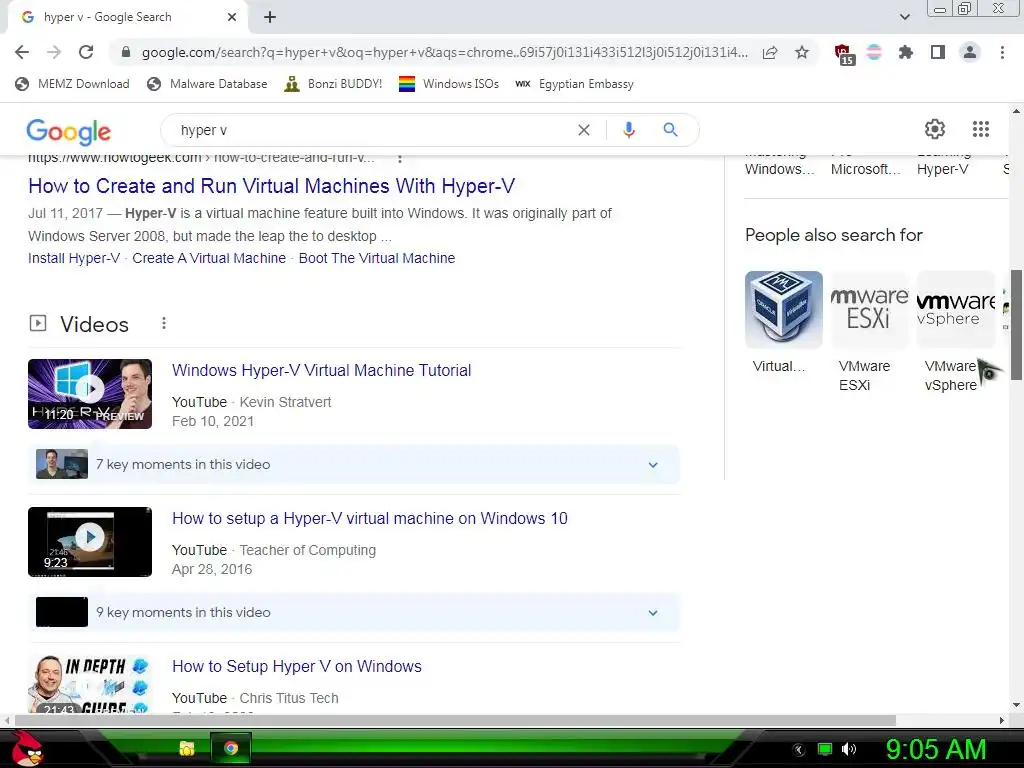Play the Teacher of Computing video thumbnail
The image size is (1024, 768).
(x=90, y=542)
